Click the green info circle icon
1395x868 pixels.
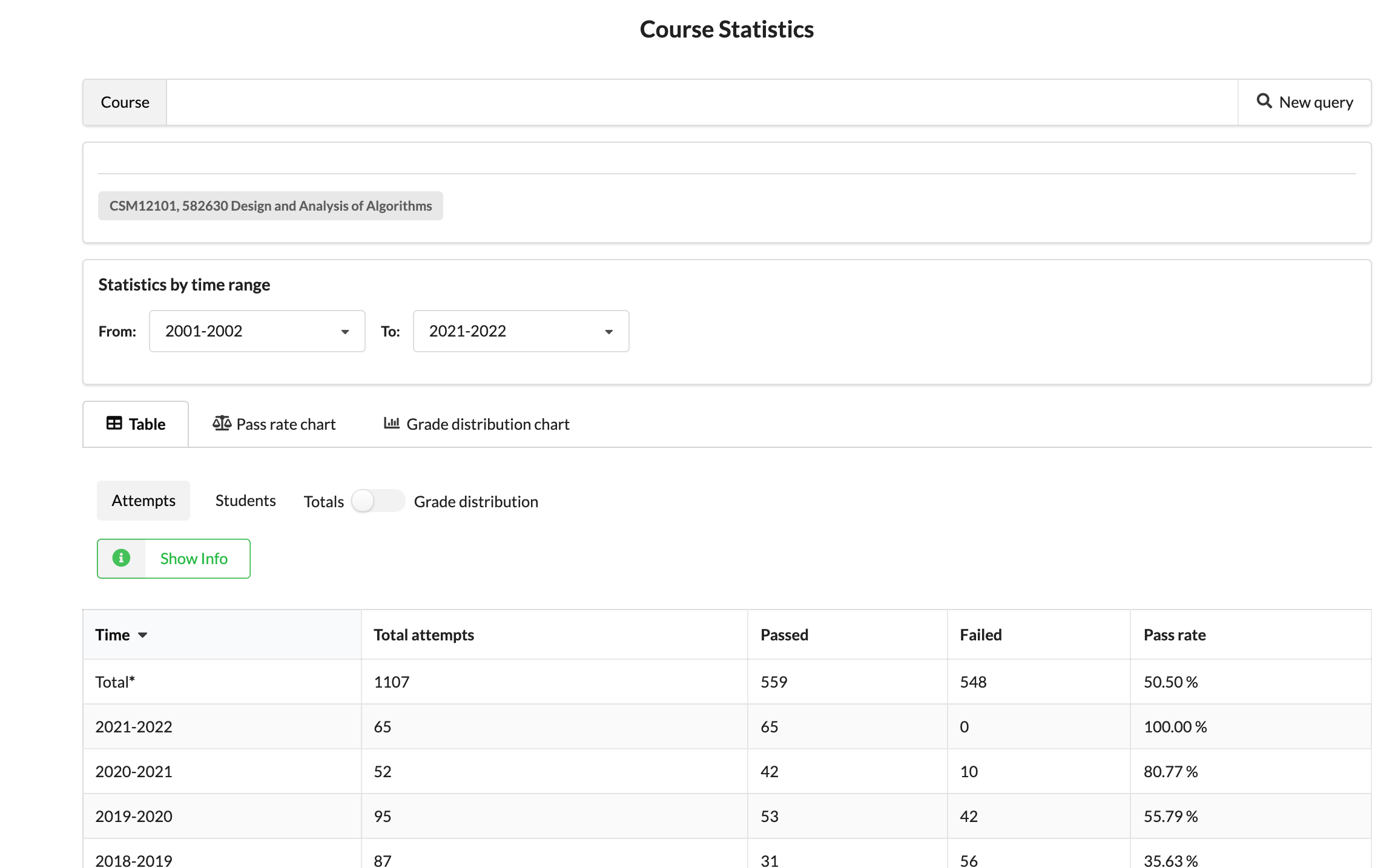(121, 558)
